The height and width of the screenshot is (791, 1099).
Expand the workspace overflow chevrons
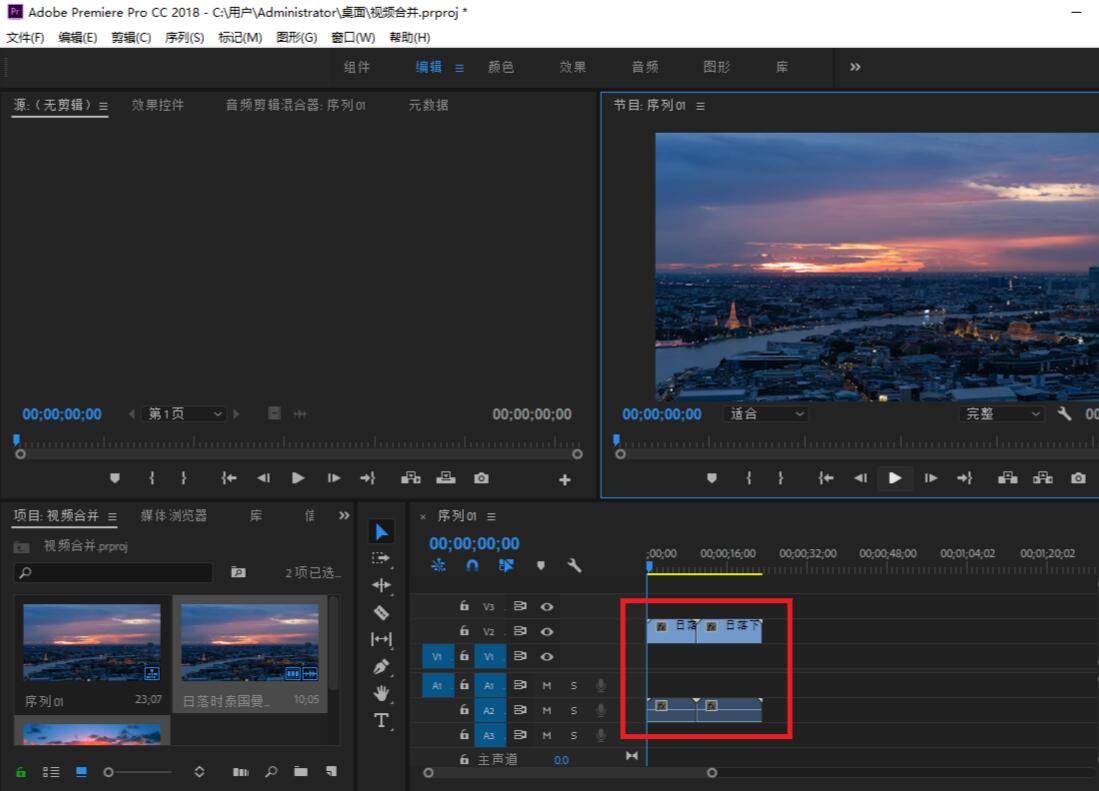point(855,67)
